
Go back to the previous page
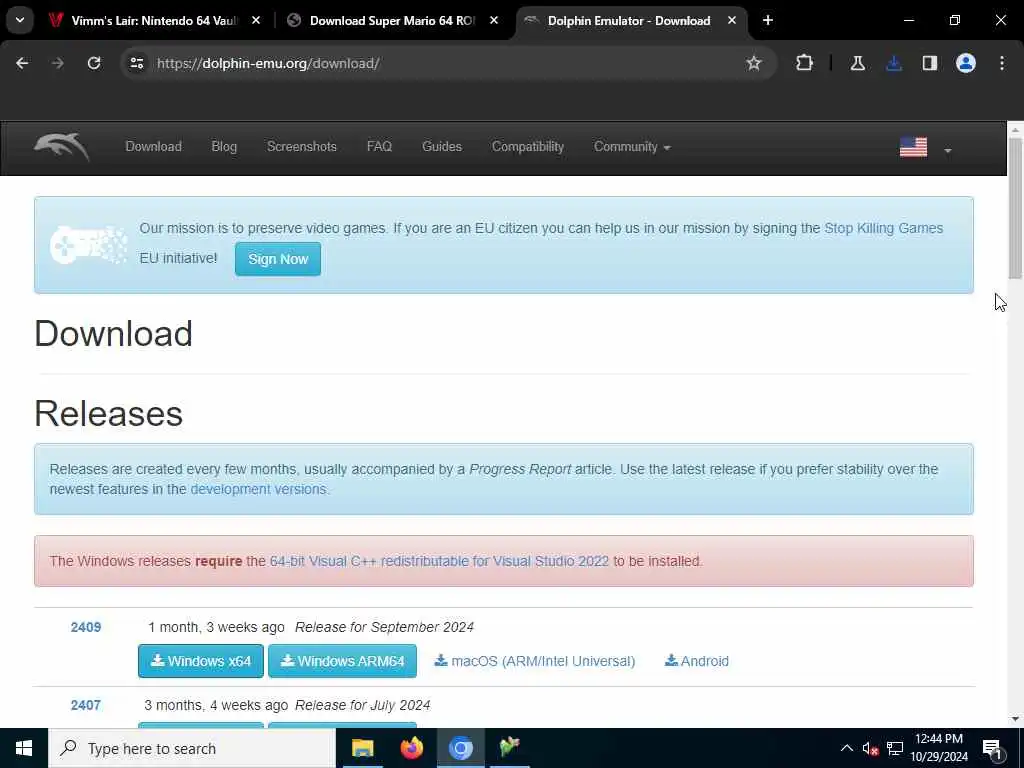(x=22, y=63)
